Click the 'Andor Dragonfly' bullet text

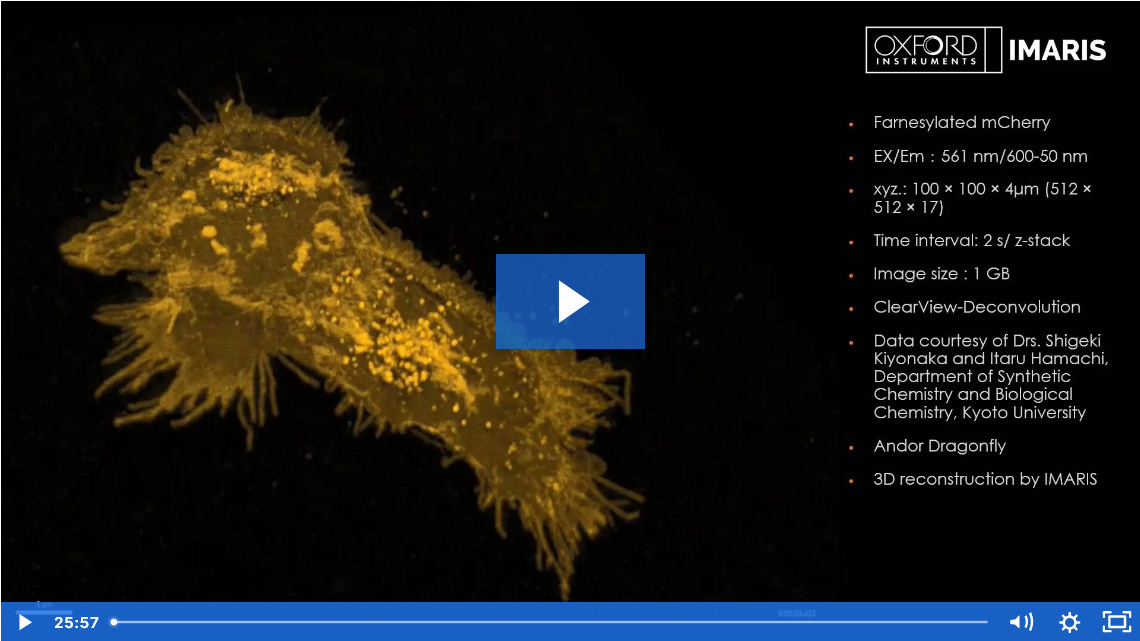click(939, 446)
